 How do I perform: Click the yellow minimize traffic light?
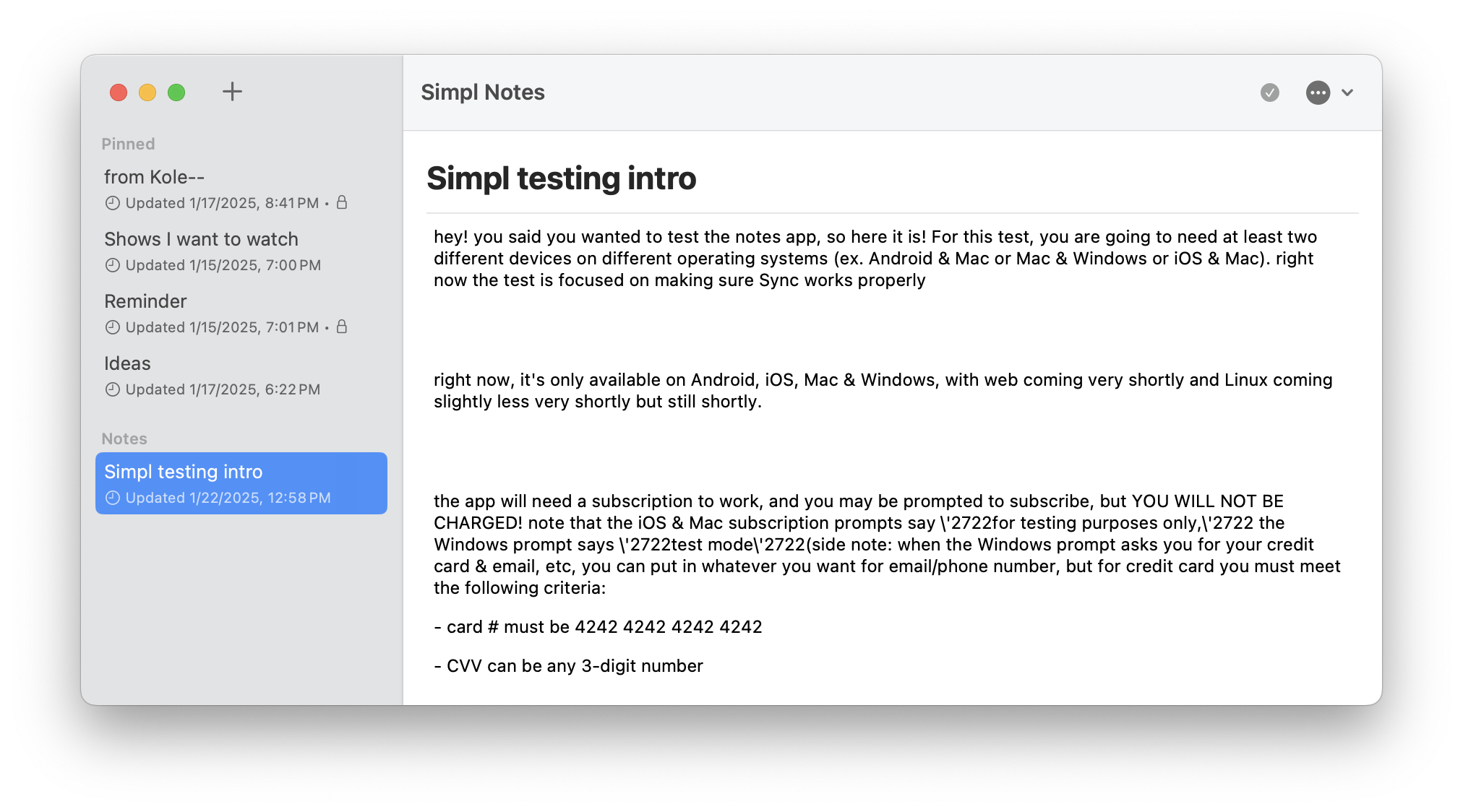pos(147,92)
